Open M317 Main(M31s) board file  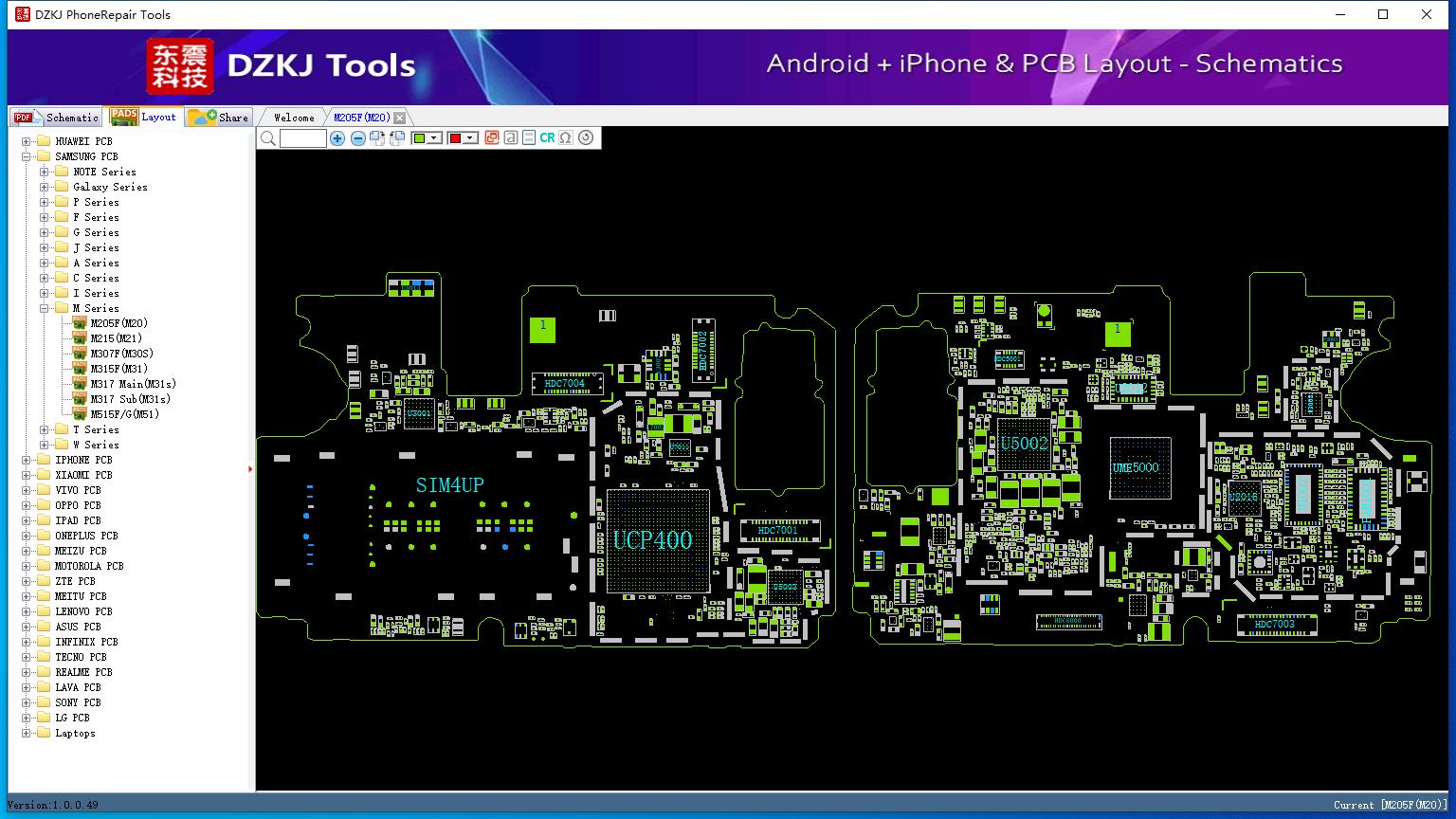point(133,384)
